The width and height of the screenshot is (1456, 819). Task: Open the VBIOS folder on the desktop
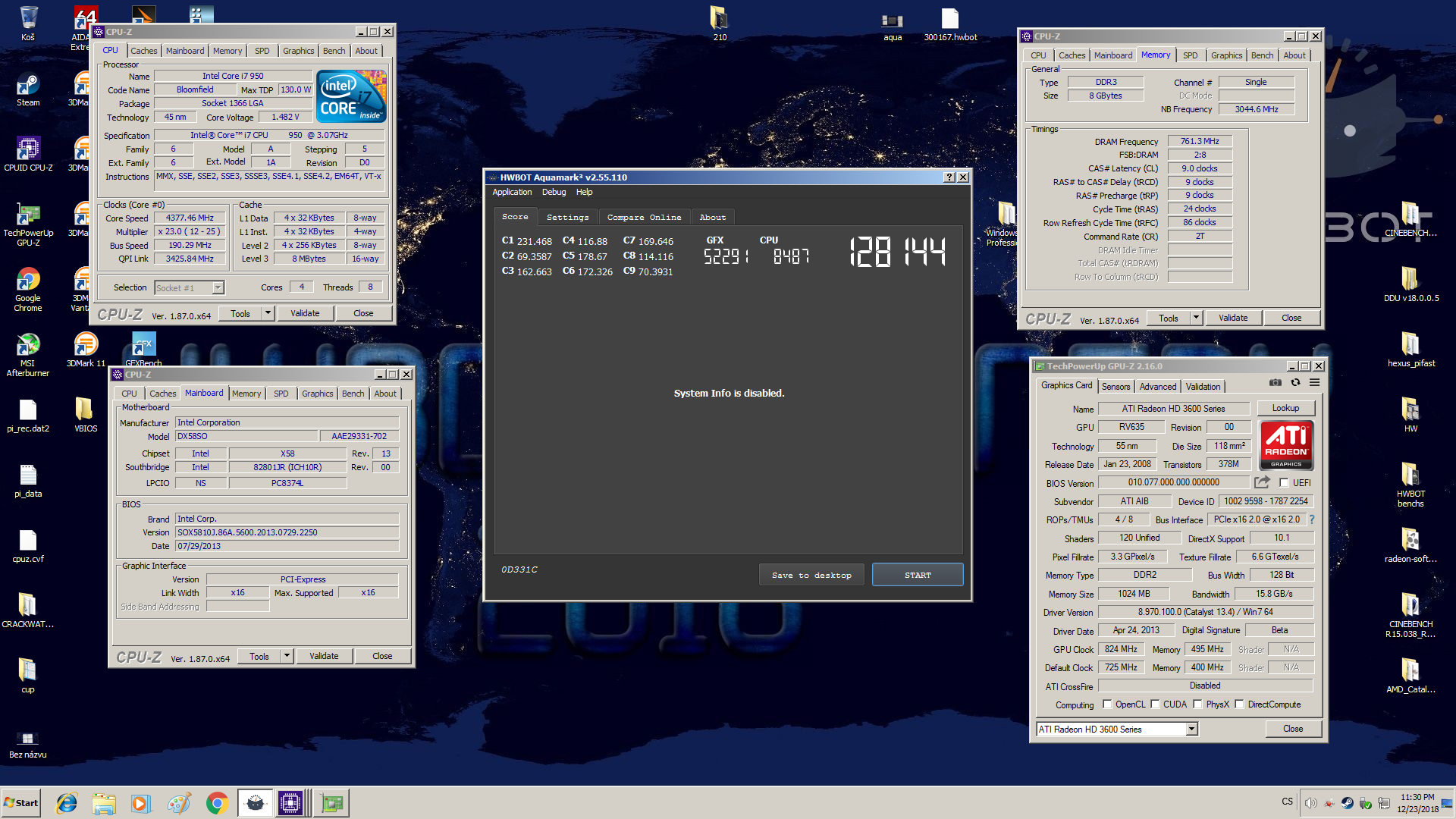pos(86,415)
